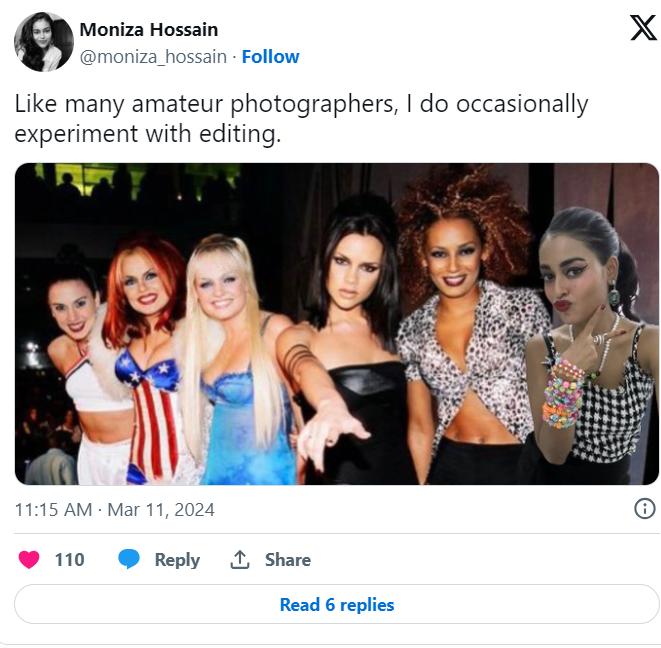Viewport: 661px width, 648px height.
Task: Click the display name Moniza Hossain
Action: pos(149,29)
